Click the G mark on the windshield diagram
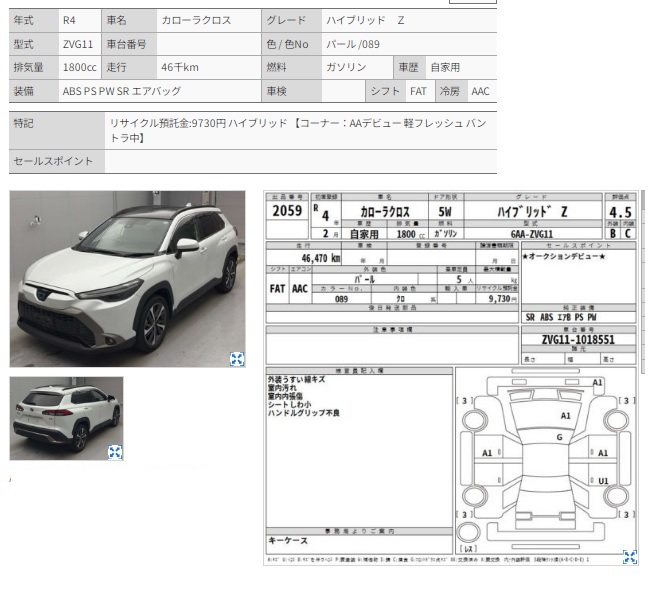Viewport: 649px width, 600px height. [560, 437]
